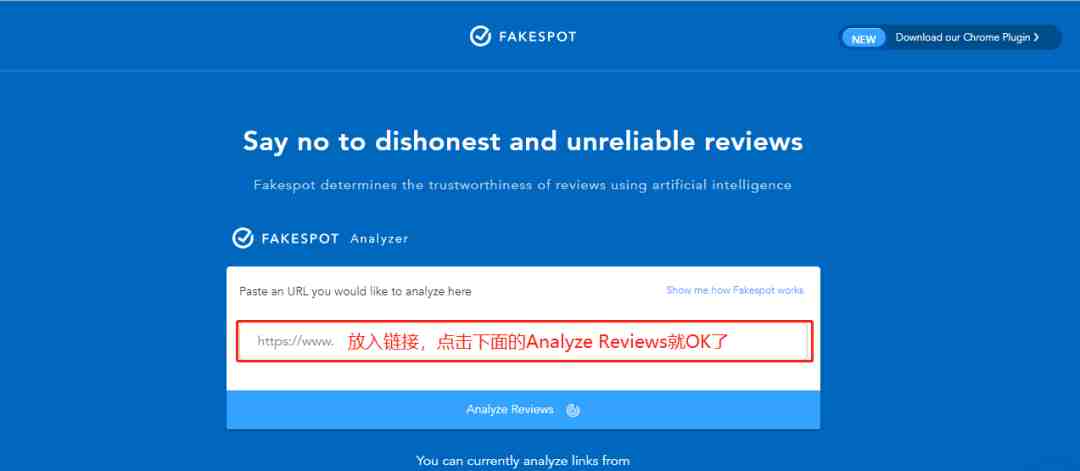Click the red Chinese annotation text
1080x471 pixels.
pos(537,342)
